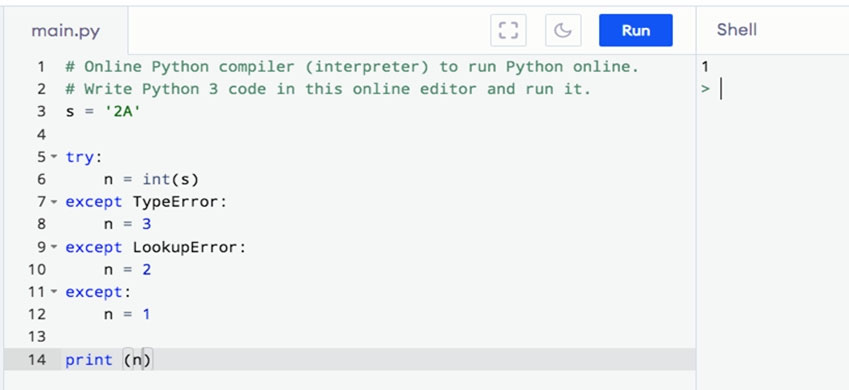
Task: Collapse the except TypeError fold arrow
Action: (x=54, y=202)
